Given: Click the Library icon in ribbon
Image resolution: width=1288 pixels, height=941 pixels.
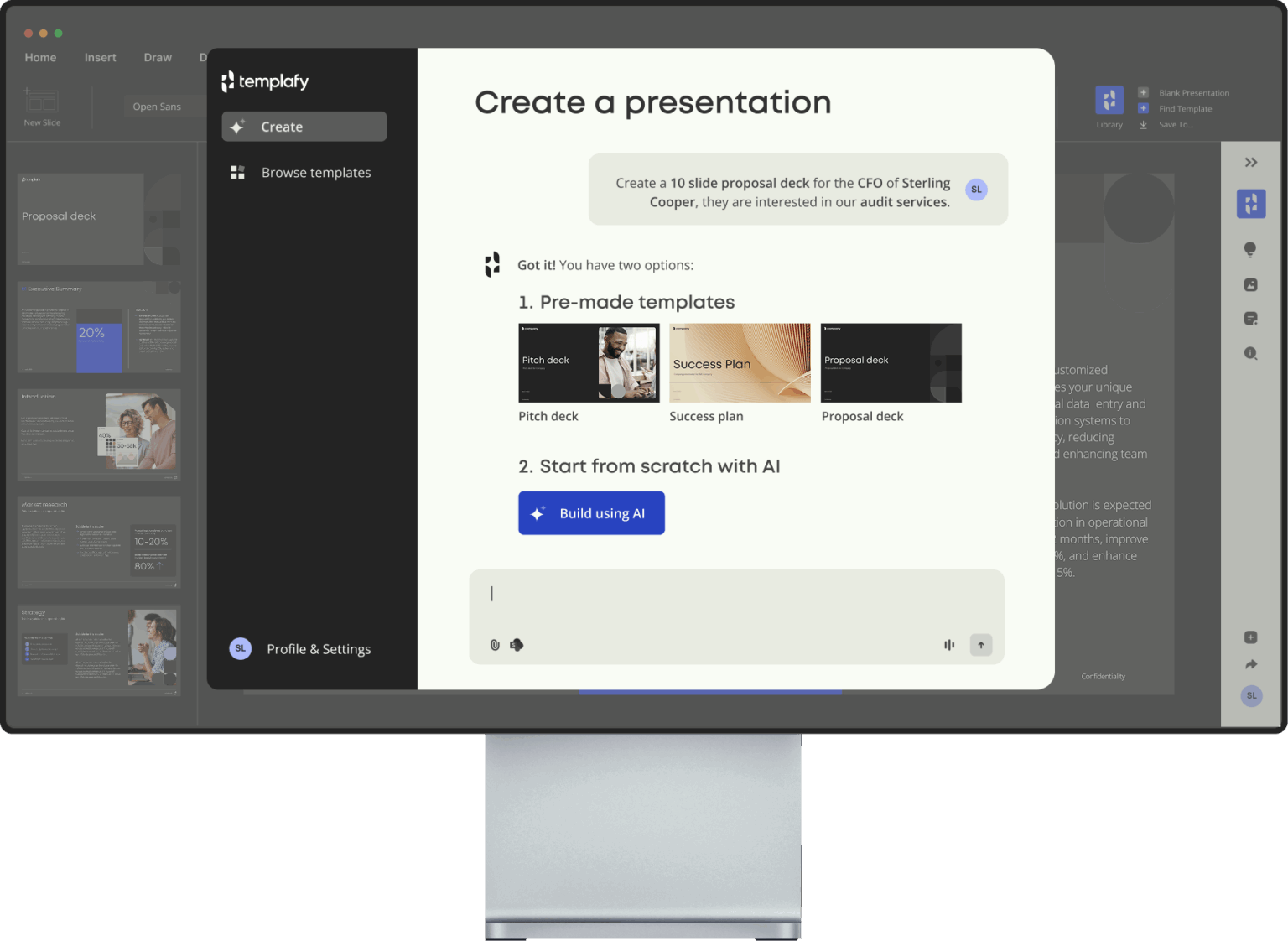Looking at the screenshot, I should pos(1109,100).
